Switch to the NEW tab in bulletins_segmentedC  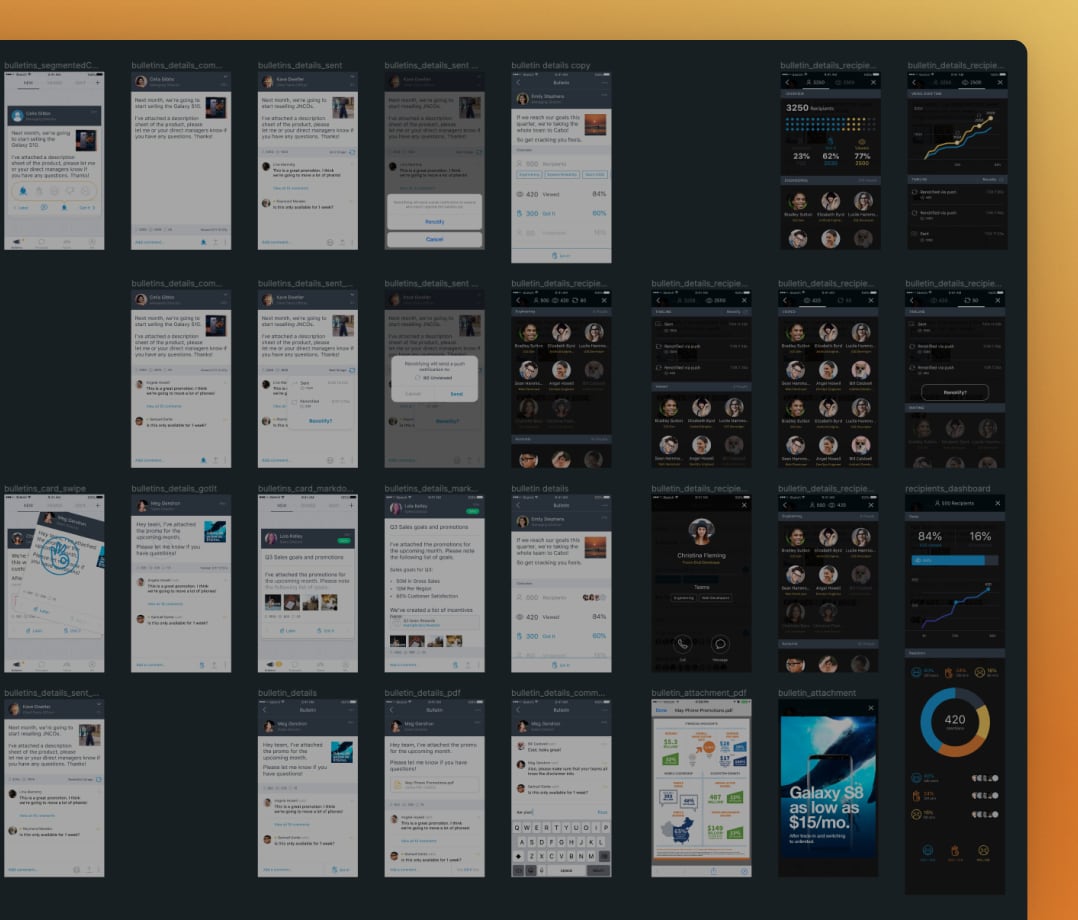[28, 83]
